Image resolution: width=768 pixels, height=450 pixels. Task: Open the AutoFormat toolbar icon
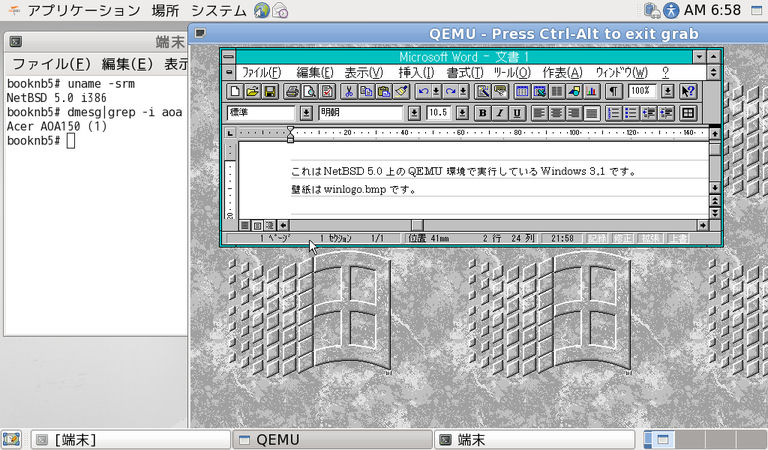483,91
